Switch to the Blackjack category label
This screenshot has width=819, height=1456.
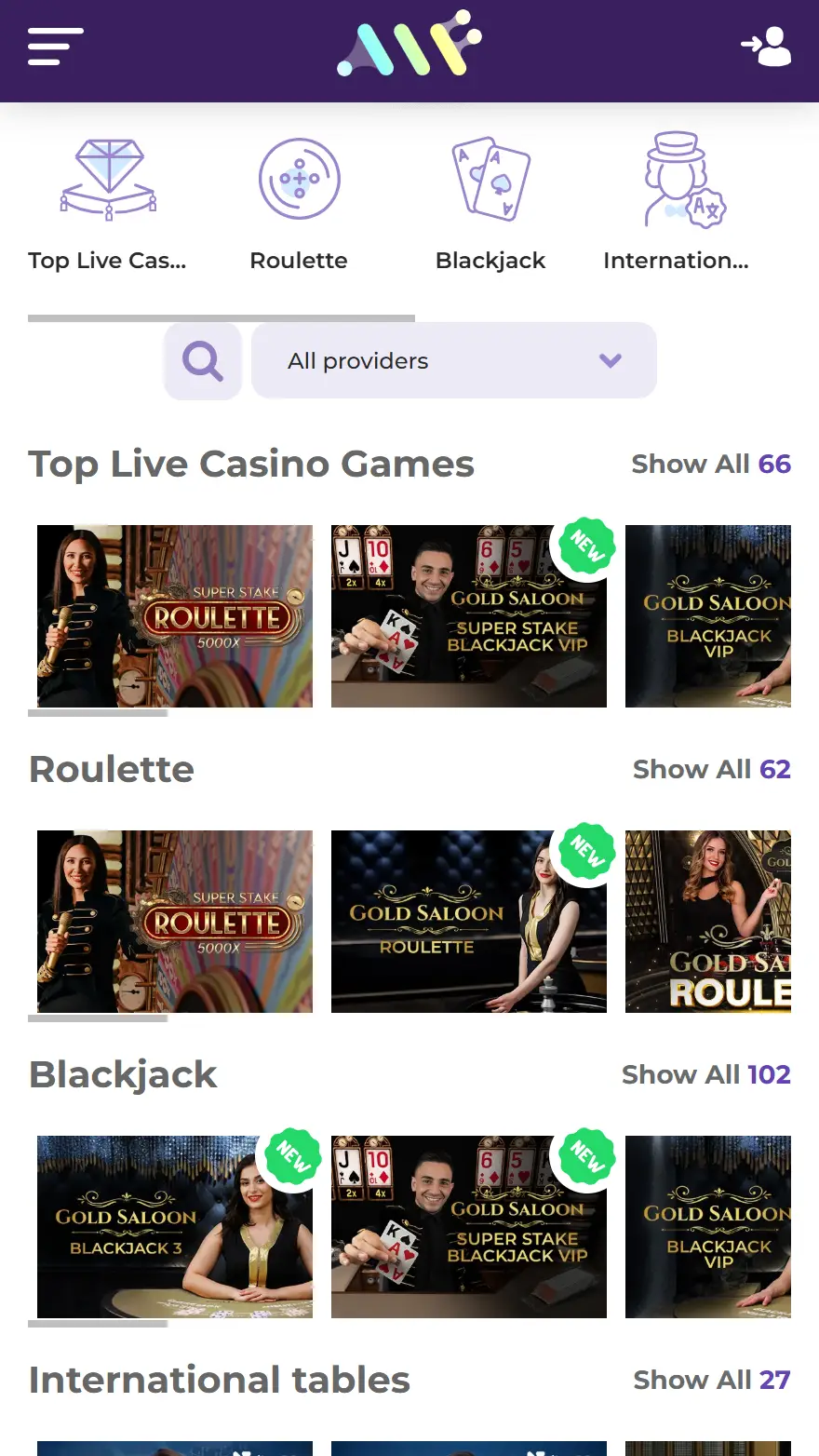tap(490, 261)
